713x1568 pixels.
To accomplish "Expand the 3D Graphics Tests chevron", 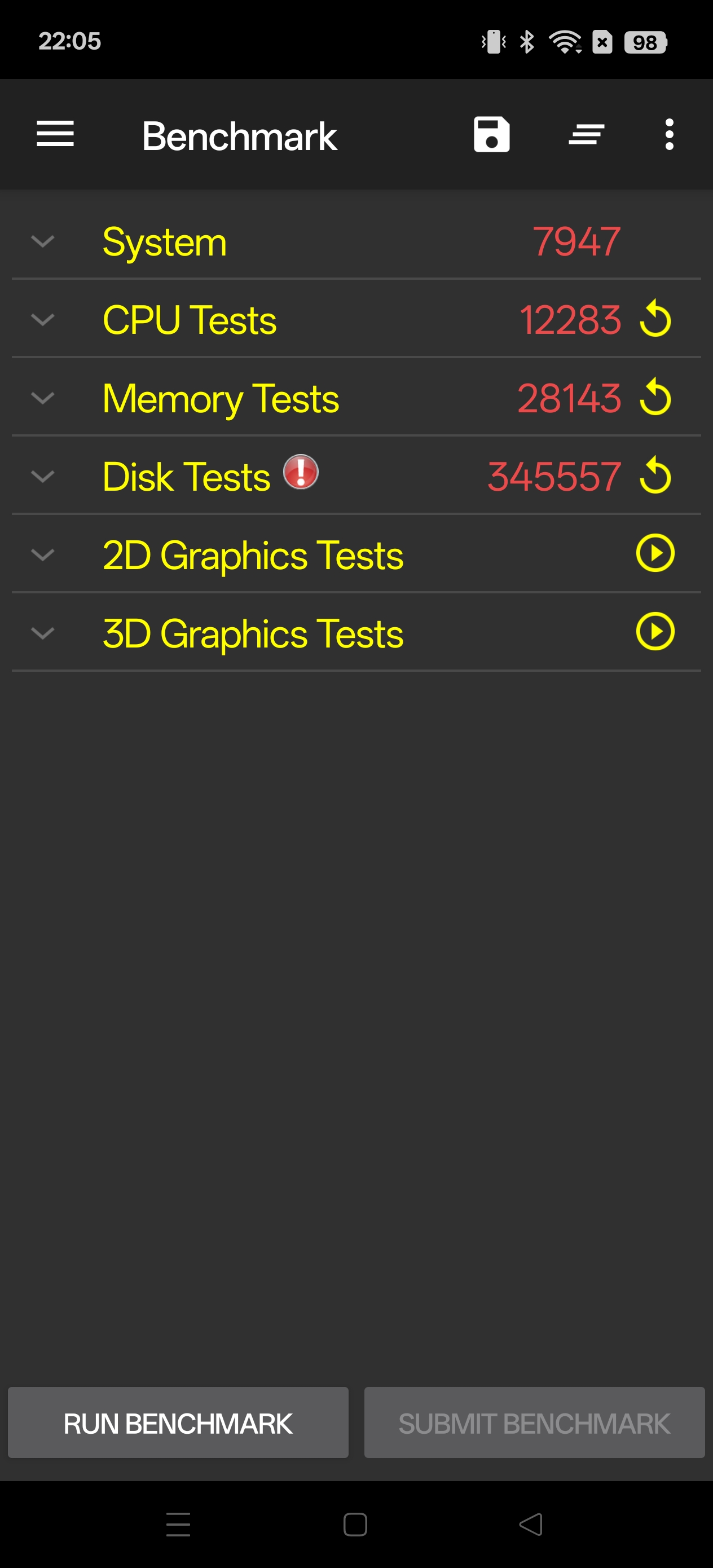I will (43, 633).
